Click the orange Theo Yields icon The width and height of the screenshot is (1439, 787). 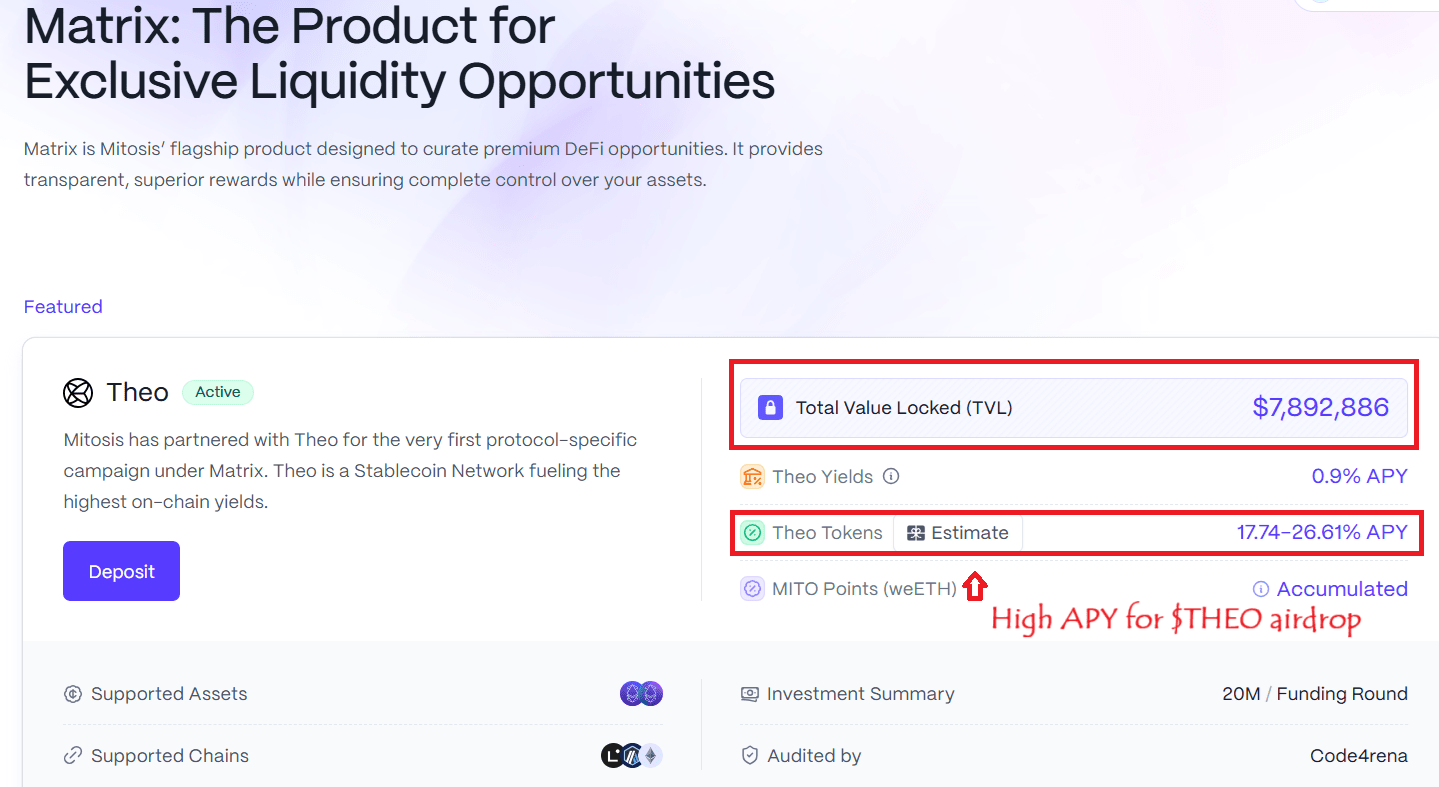pyautogui.click(x=752, y=477)
